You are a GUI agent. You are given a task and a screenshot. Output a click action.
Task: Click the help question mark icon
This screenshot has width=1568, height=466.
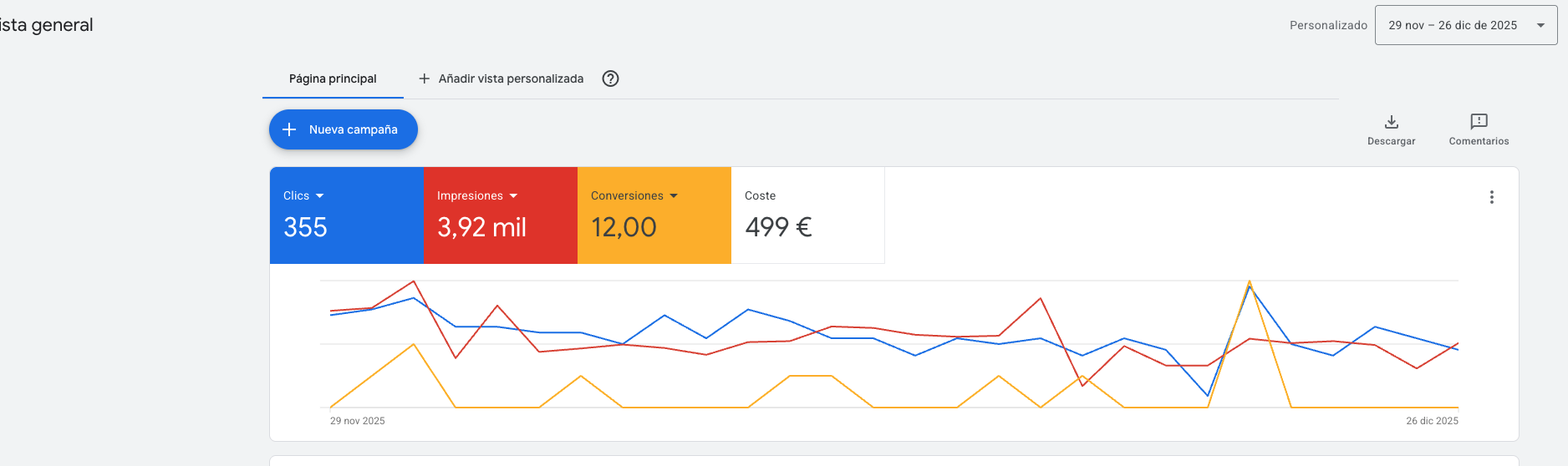point(611,79)
